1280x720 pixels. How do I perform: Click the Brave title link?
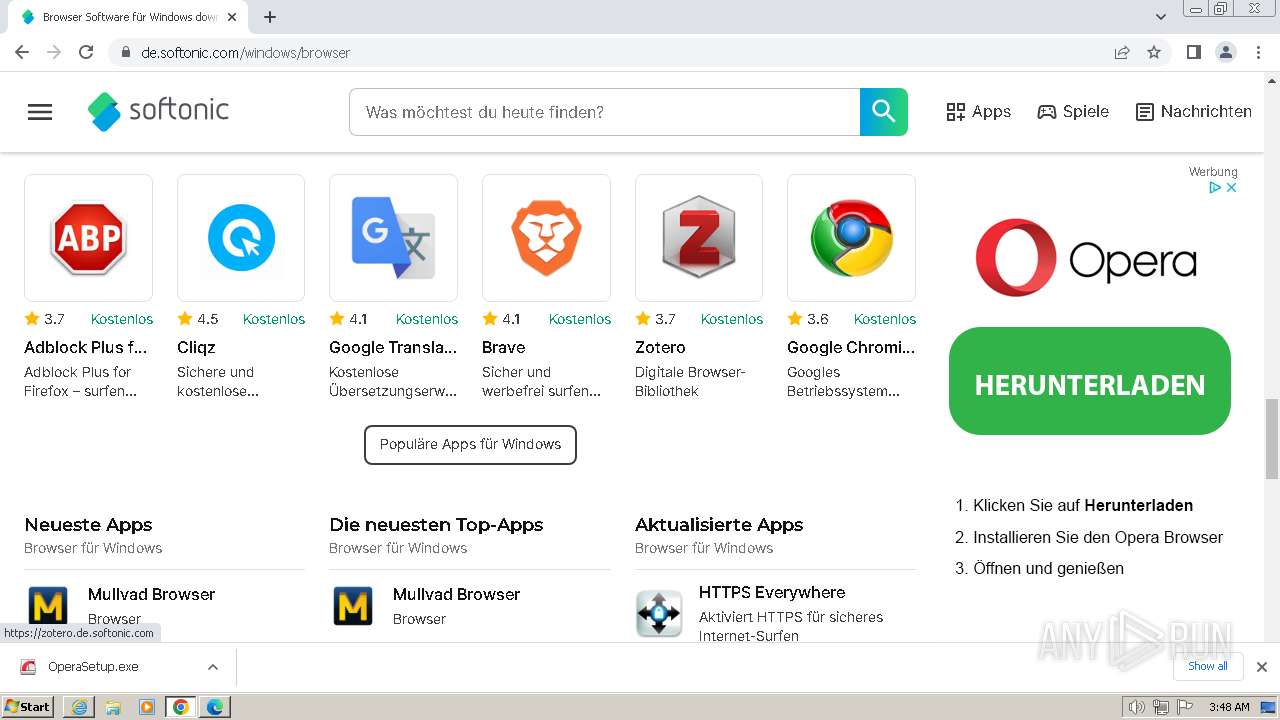point(504,347)
